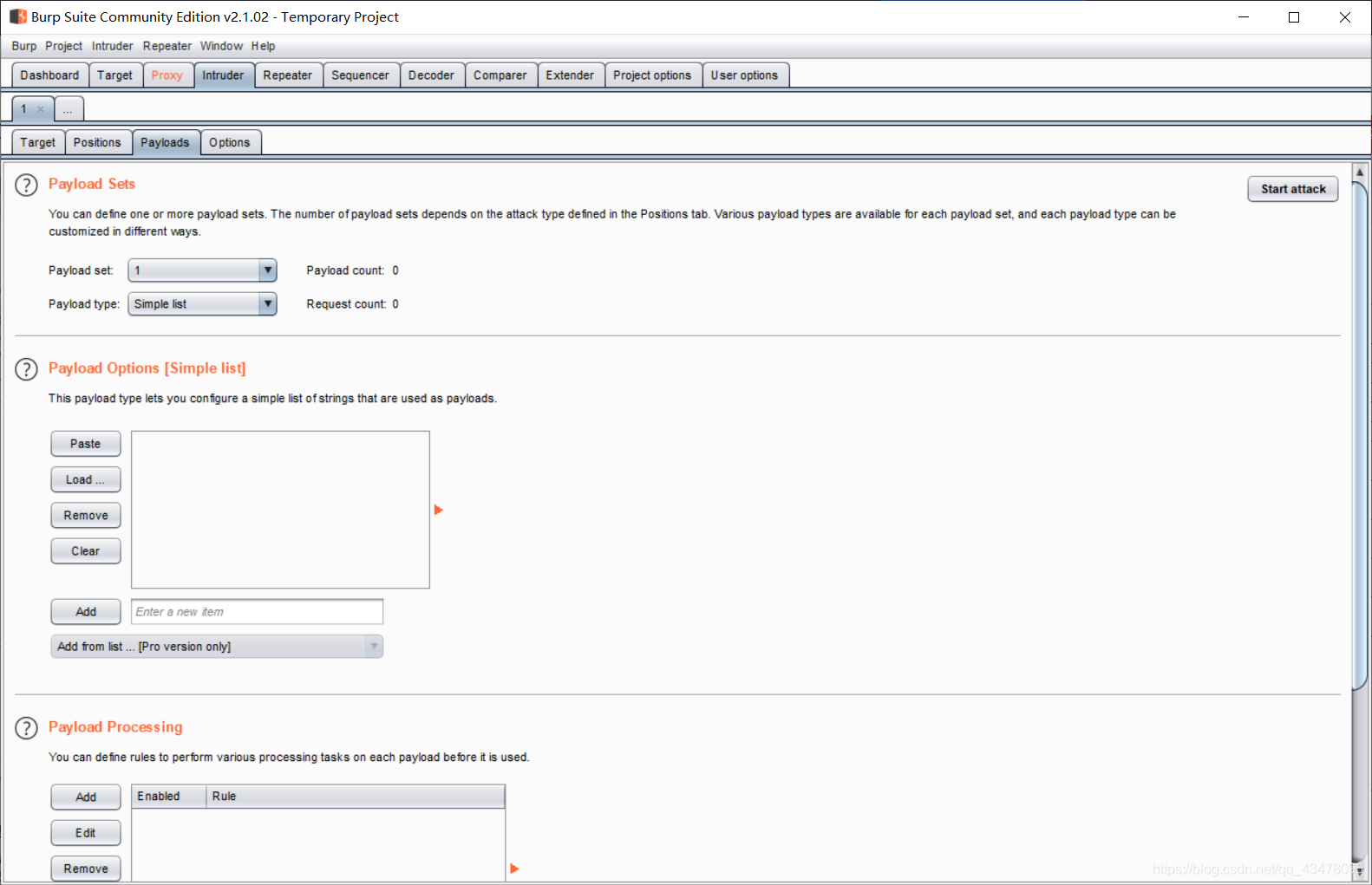The image size is (1372, 885).
Task: Open the Payload type dropdown
Action: pos(202,304)
